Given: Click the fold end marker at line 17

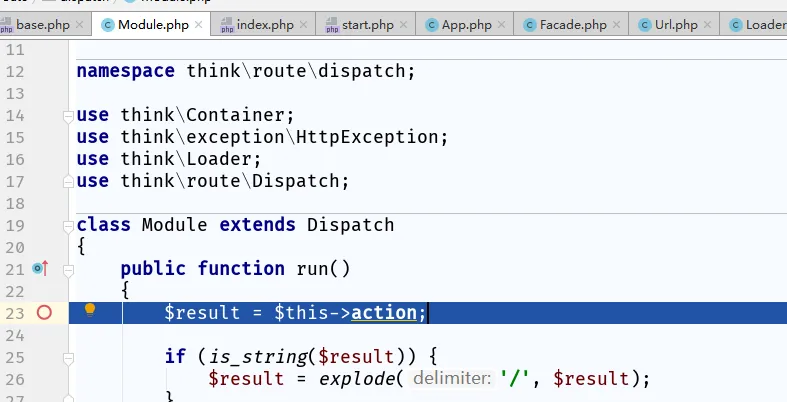Looking at the screenshot, I should 70,181.
